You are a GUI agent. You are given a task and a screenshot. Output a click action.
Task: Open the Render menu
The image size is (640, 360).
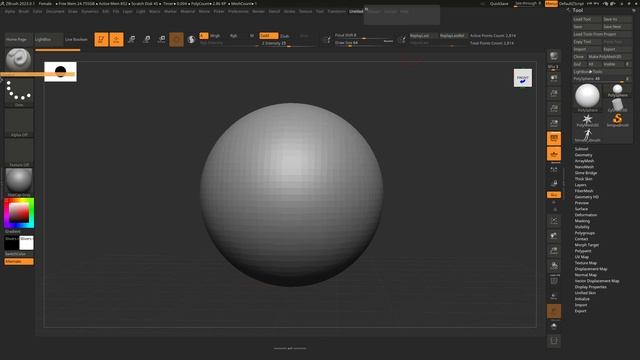pos(258,11)
